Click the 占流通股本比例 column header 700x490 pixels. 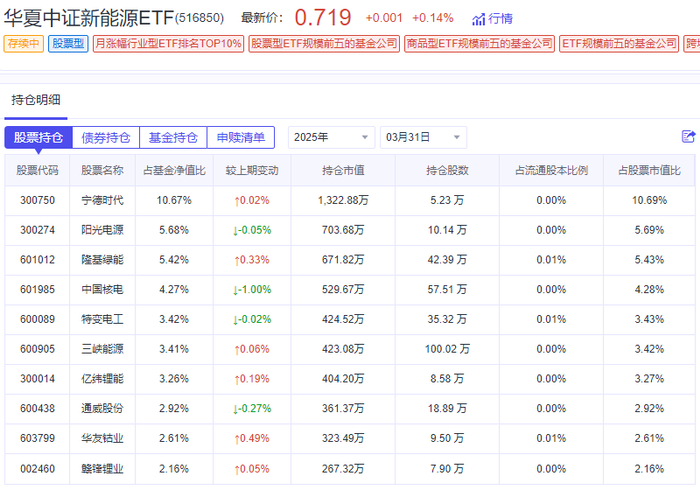551,170
